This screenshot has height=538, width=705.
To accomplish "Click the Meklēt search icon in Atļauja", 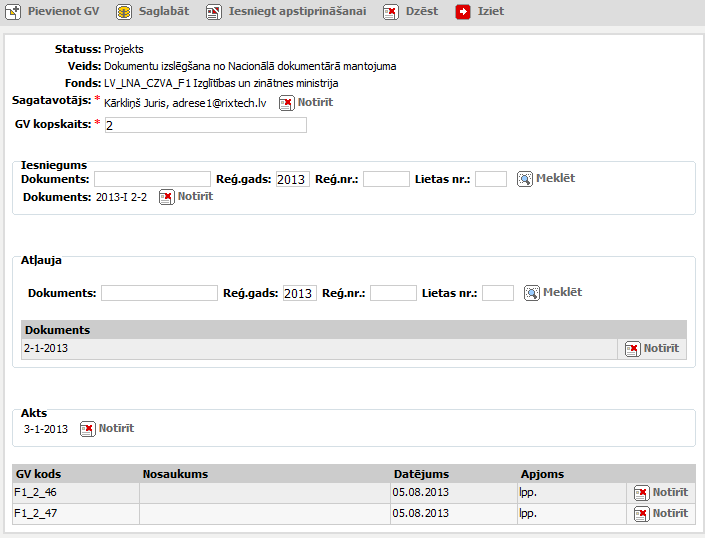I will pyautogui.click(x=532, y=293).
